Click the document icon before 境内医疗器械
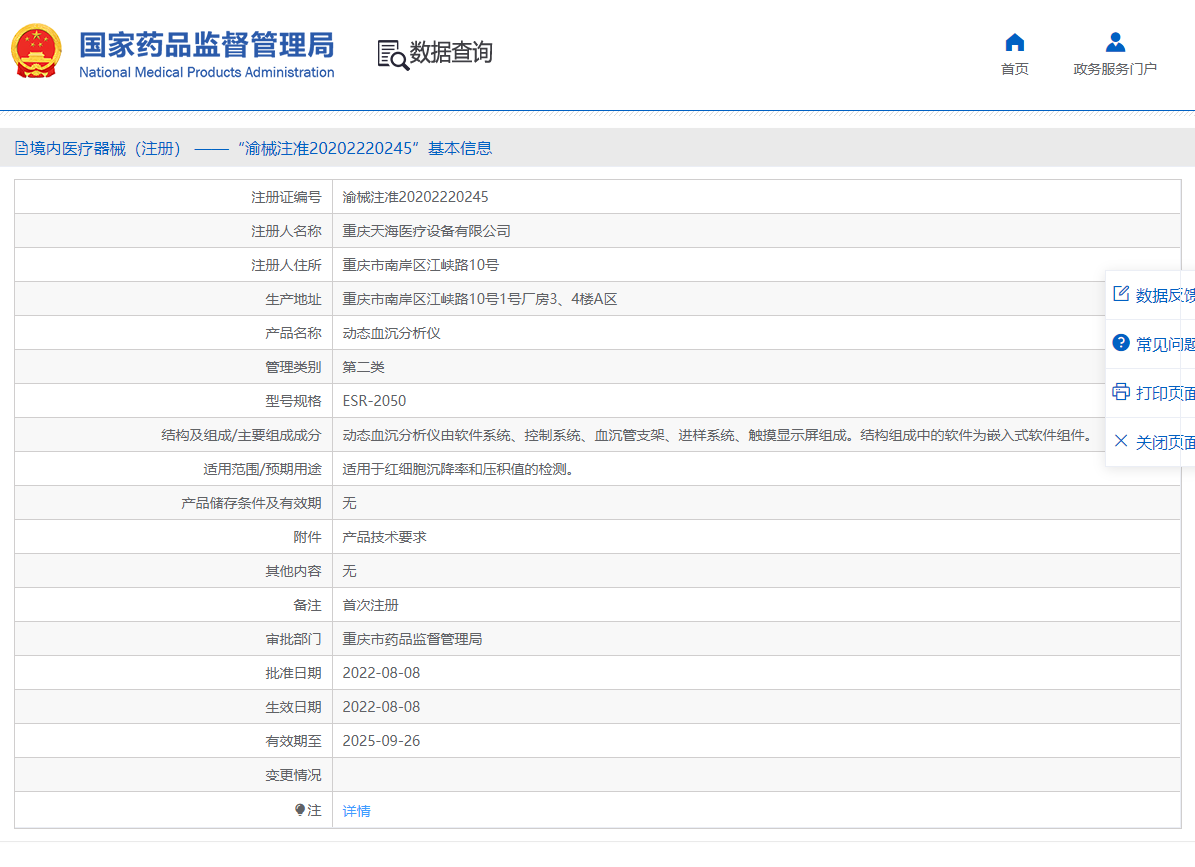This screenshot has width=1195, height=867. [21, 149]
